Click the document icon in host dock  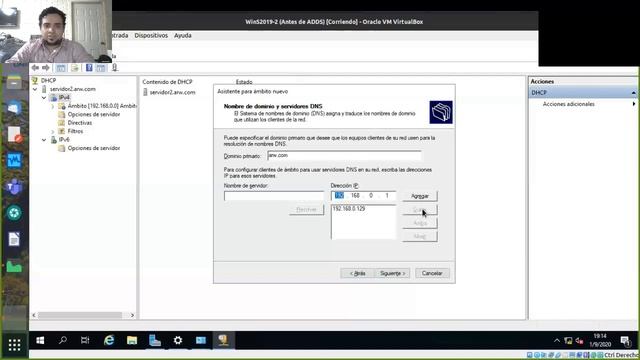[14, 240]
